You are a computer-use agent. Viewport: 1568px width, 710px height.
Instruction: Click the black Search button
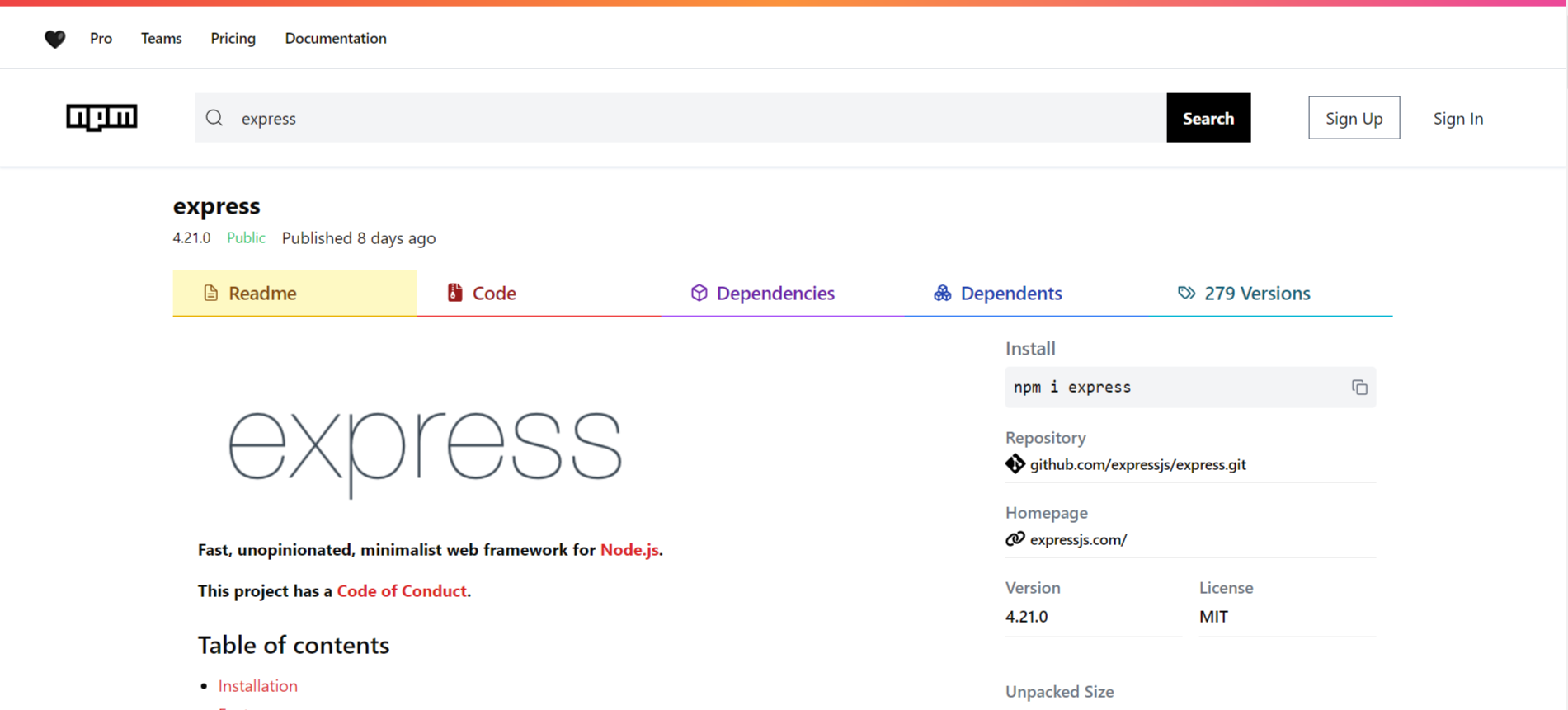(1208, 118)
